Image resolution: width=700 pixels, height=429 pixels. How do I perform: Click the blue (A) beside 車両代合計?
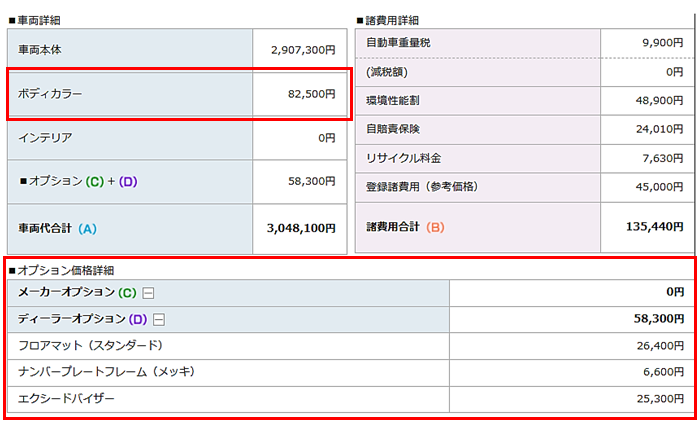tap(87, 229)
